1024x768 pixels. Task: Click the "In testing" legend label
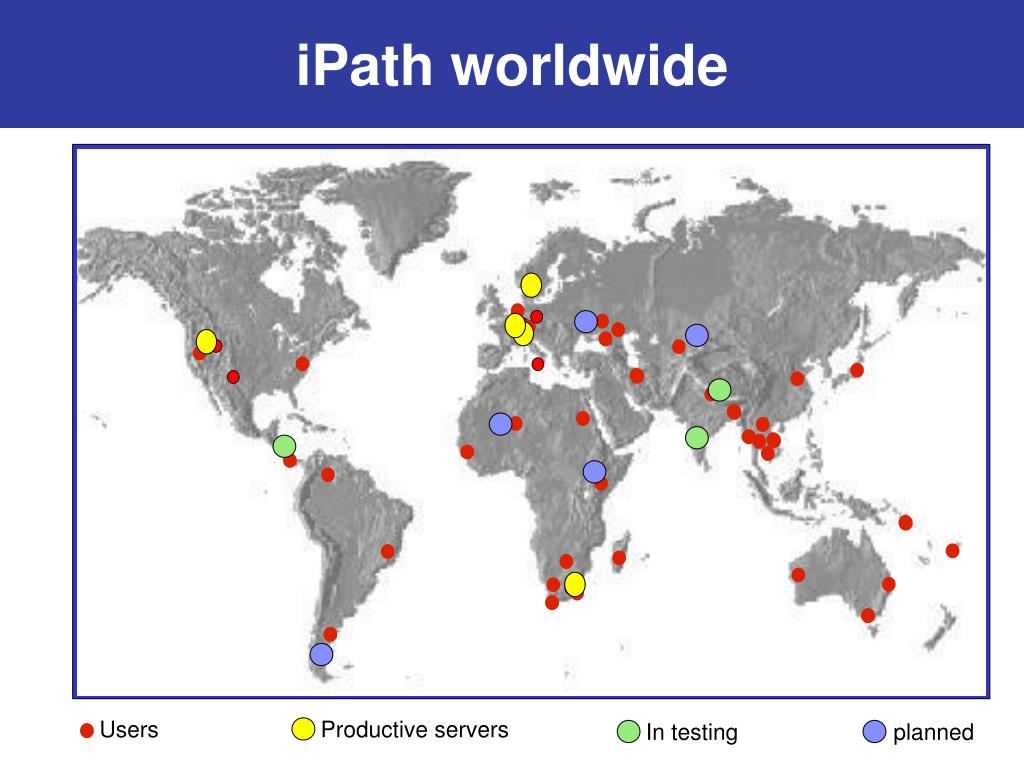click(x=692, y=733)
